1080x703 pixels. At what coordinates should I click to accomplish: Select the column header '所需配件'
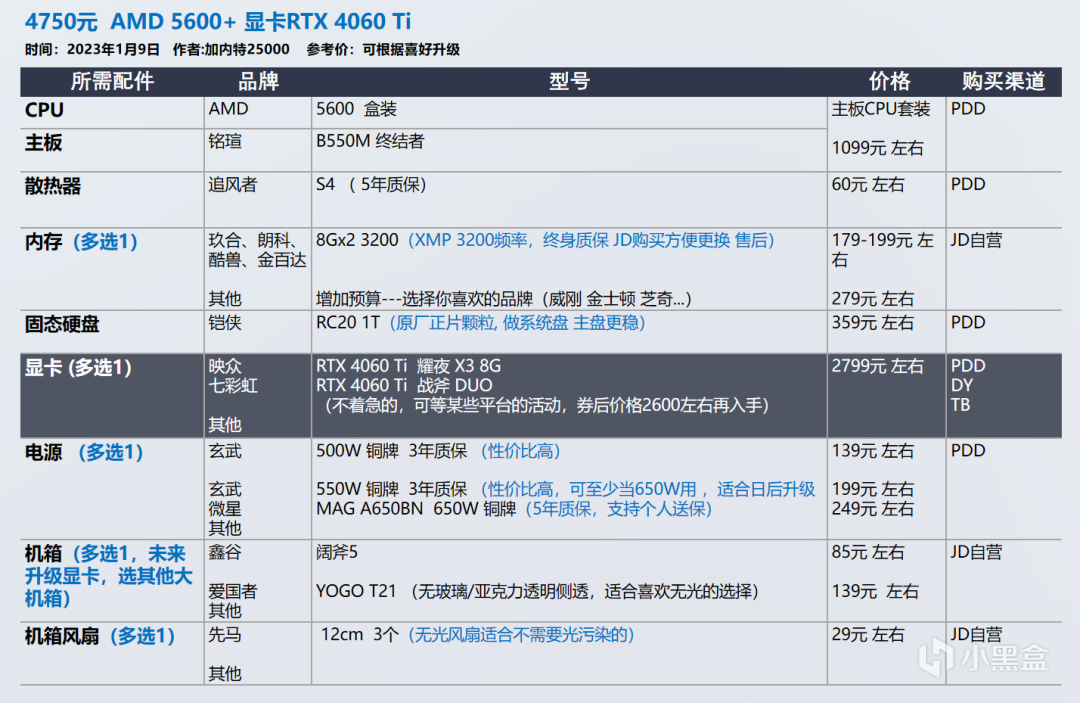click(112, 81)
